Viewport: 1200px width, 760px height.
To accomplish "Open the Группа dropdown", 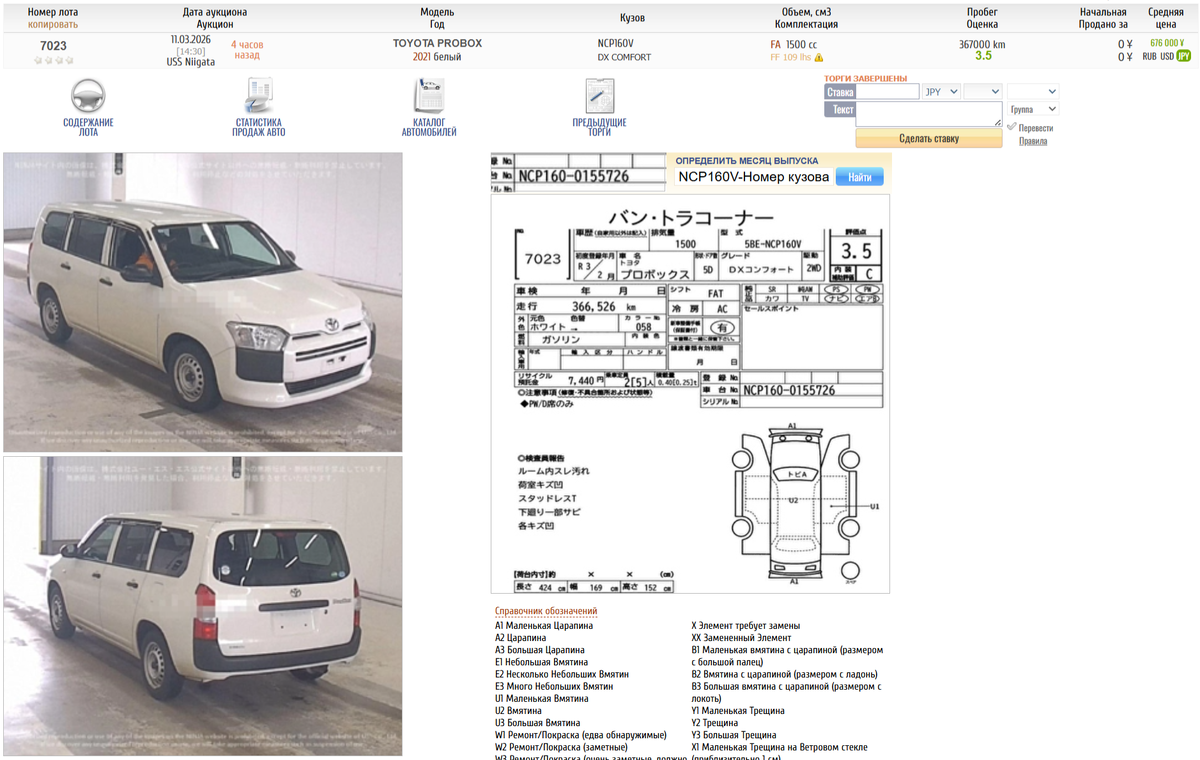I will (x=1032, y=109).
